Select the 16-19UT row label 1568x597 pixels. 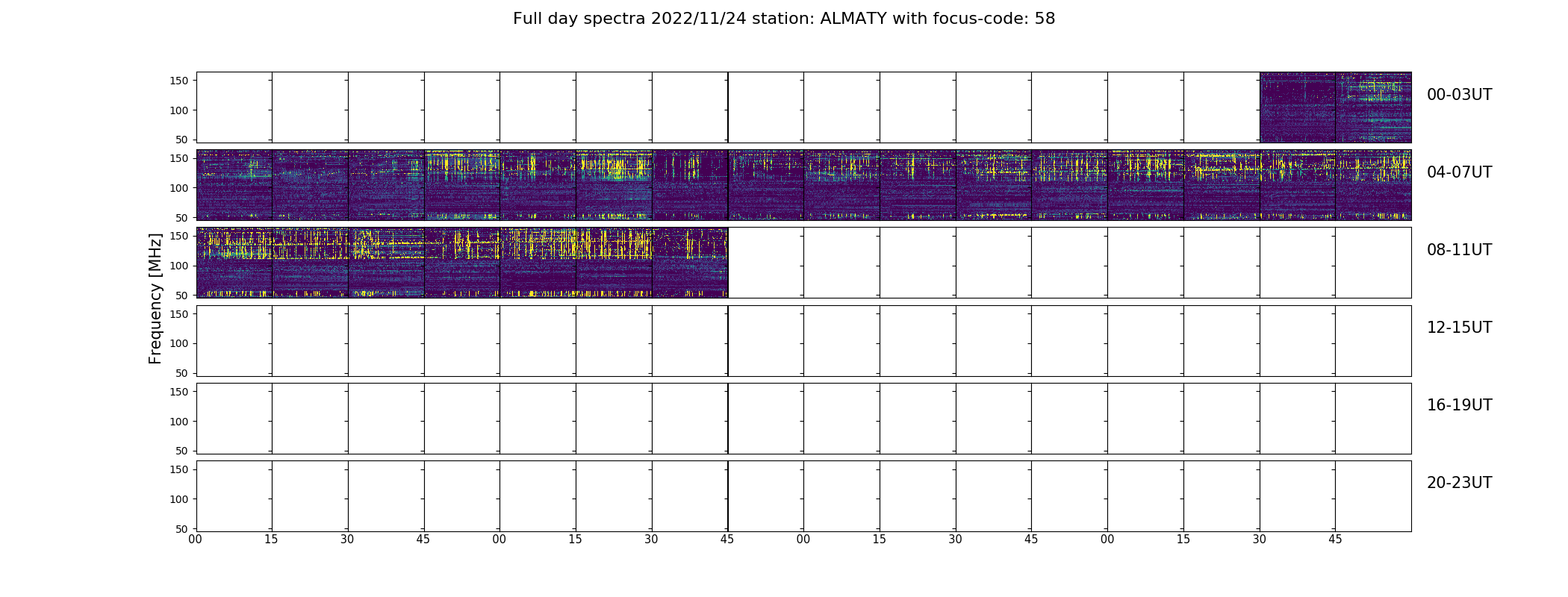pos(1459,405)
